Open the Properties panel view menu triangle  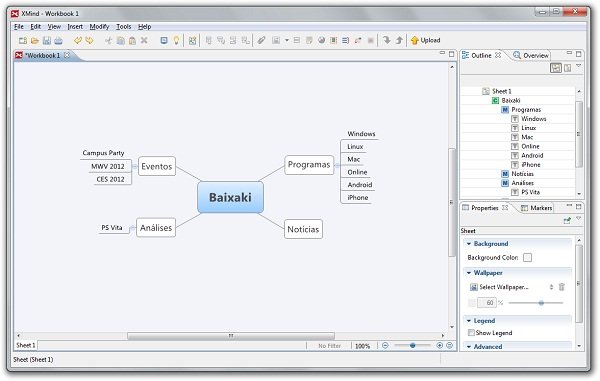point(579,218)
